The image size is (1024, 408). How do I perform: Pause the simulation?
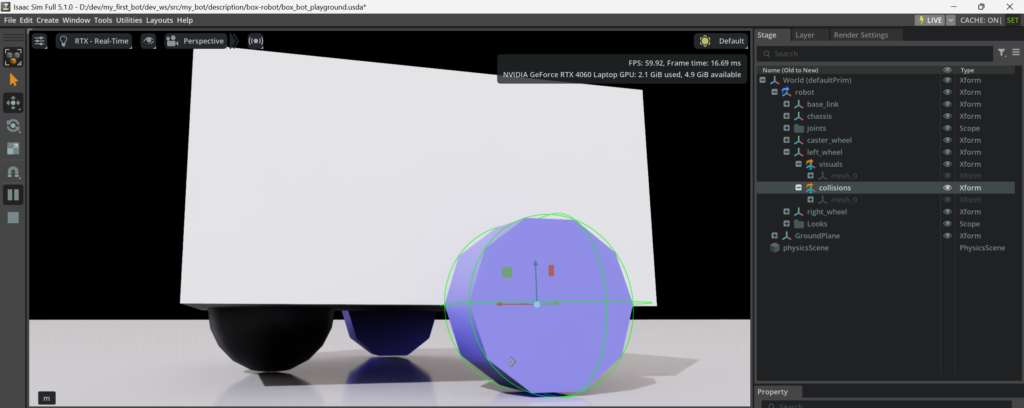pyautogui.click(x=14, y=194)
